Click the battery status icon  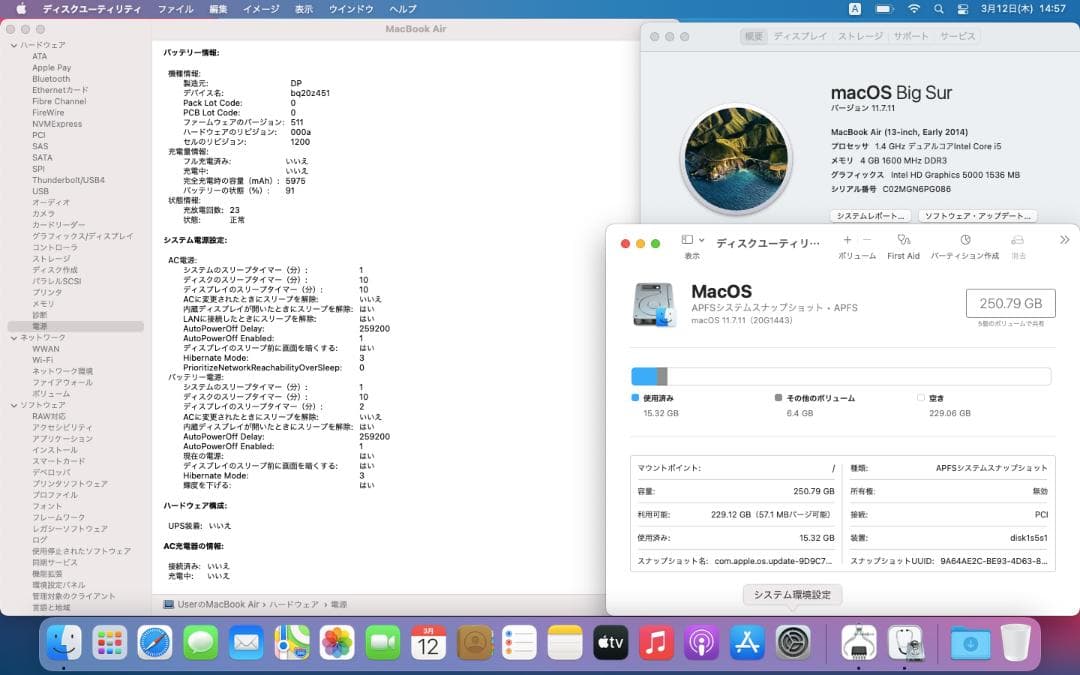pyautogui.click(x=884, y=9)
